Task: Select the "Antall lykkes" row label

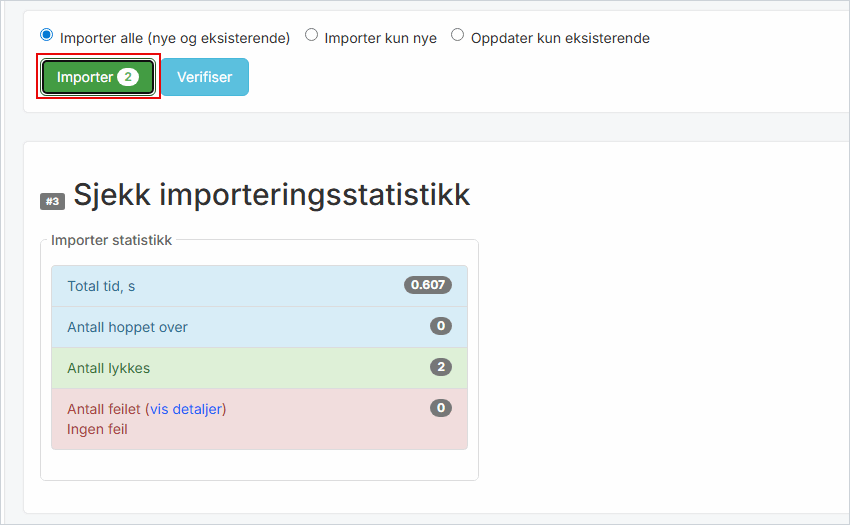Action: coord(108,368)
